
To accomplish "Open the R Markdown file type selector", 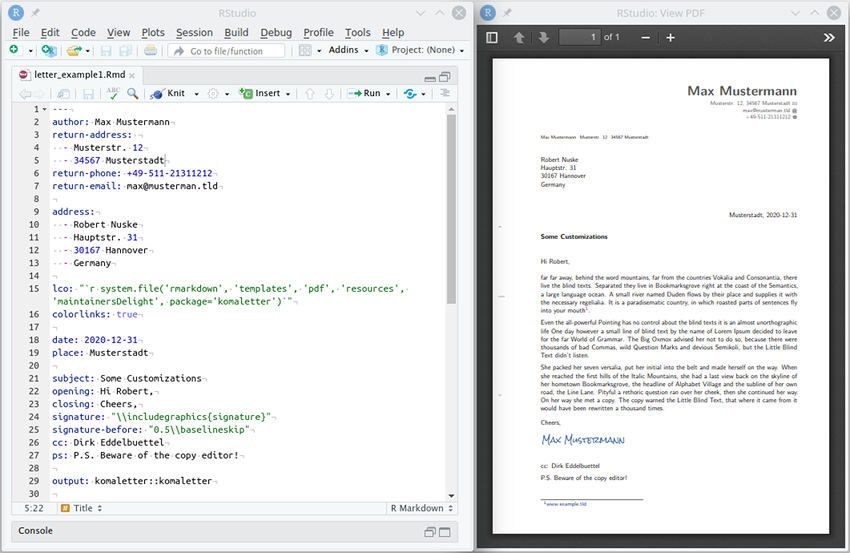I will (416, 508).
